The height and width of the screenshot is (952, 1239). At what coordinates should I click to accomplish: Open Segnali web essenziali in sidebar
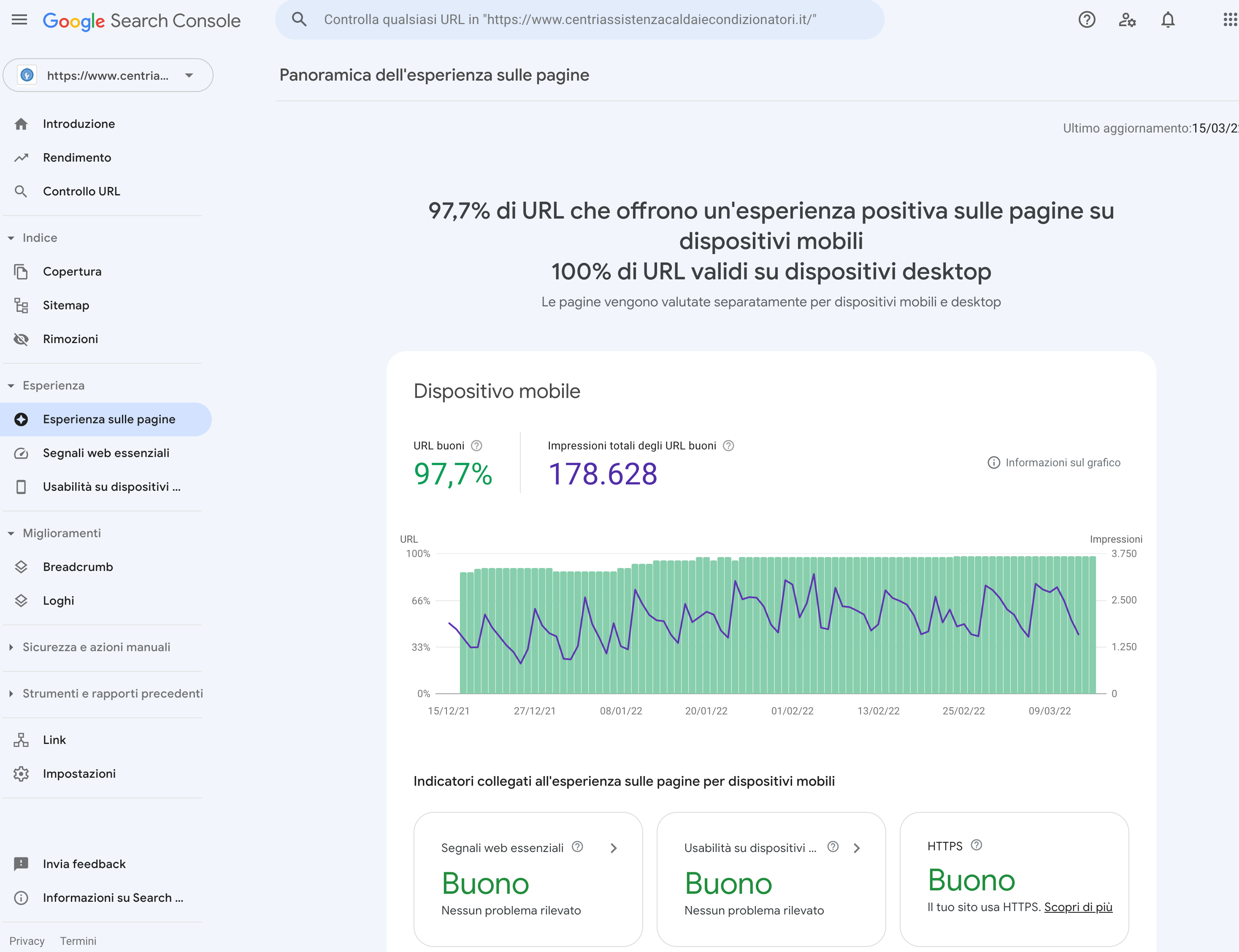click(106, 453)
